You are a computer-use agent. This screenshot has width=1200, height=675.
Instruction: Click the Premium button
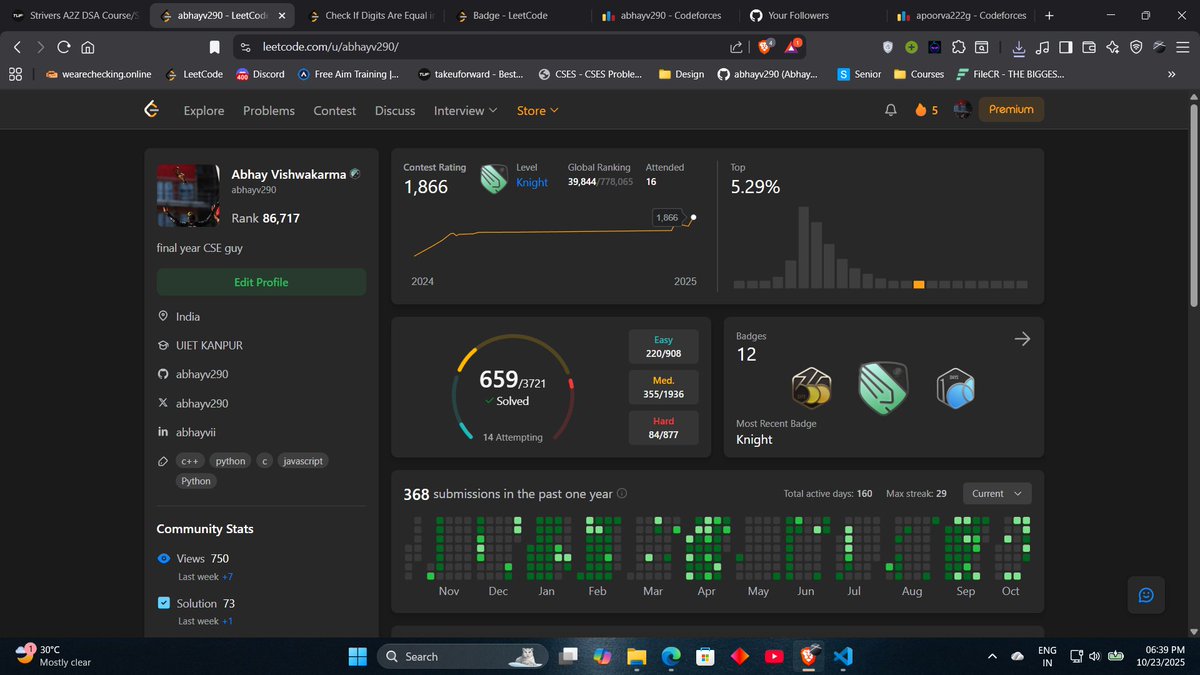point(1011,110)
